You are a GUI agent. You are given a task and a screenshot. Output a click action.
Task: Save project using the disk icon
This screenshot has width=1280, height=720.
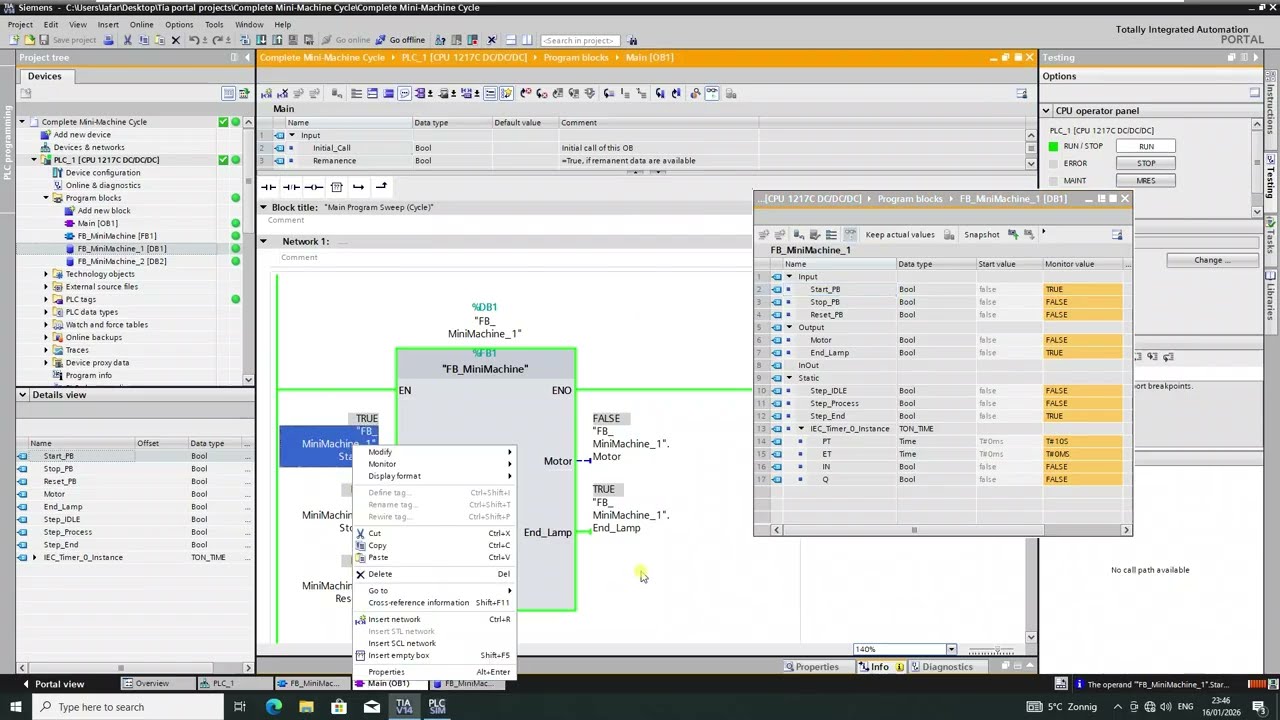[x=44, y=40]
